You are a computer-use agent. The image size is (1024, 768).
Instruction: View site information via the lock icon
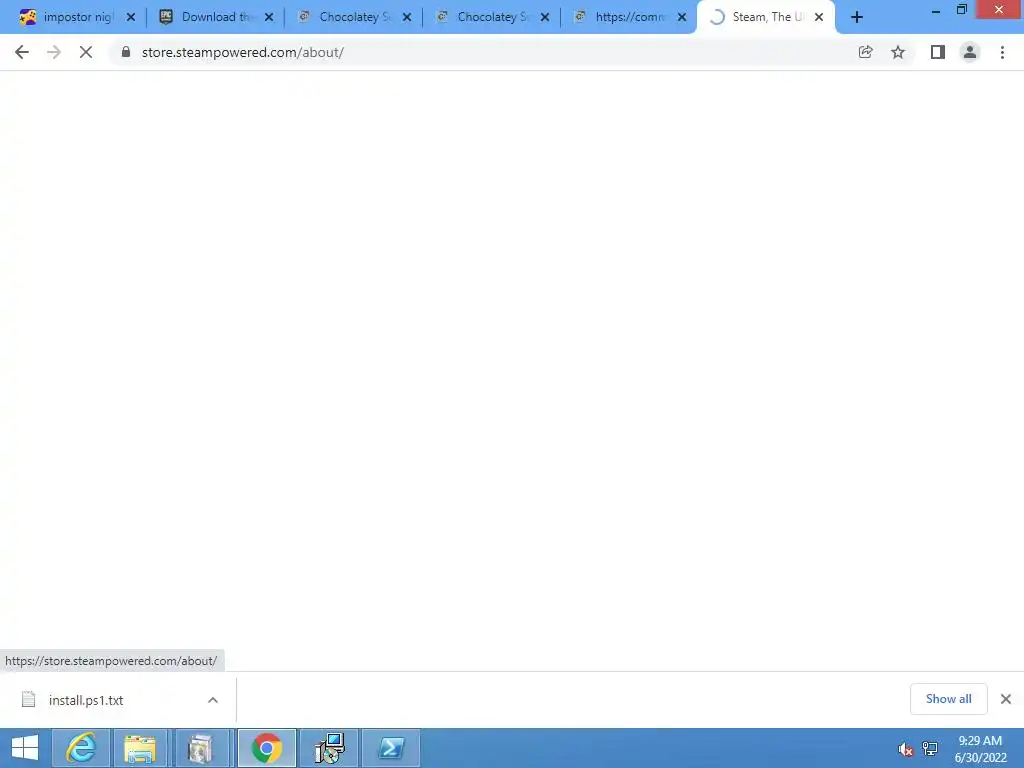point(126,52)
